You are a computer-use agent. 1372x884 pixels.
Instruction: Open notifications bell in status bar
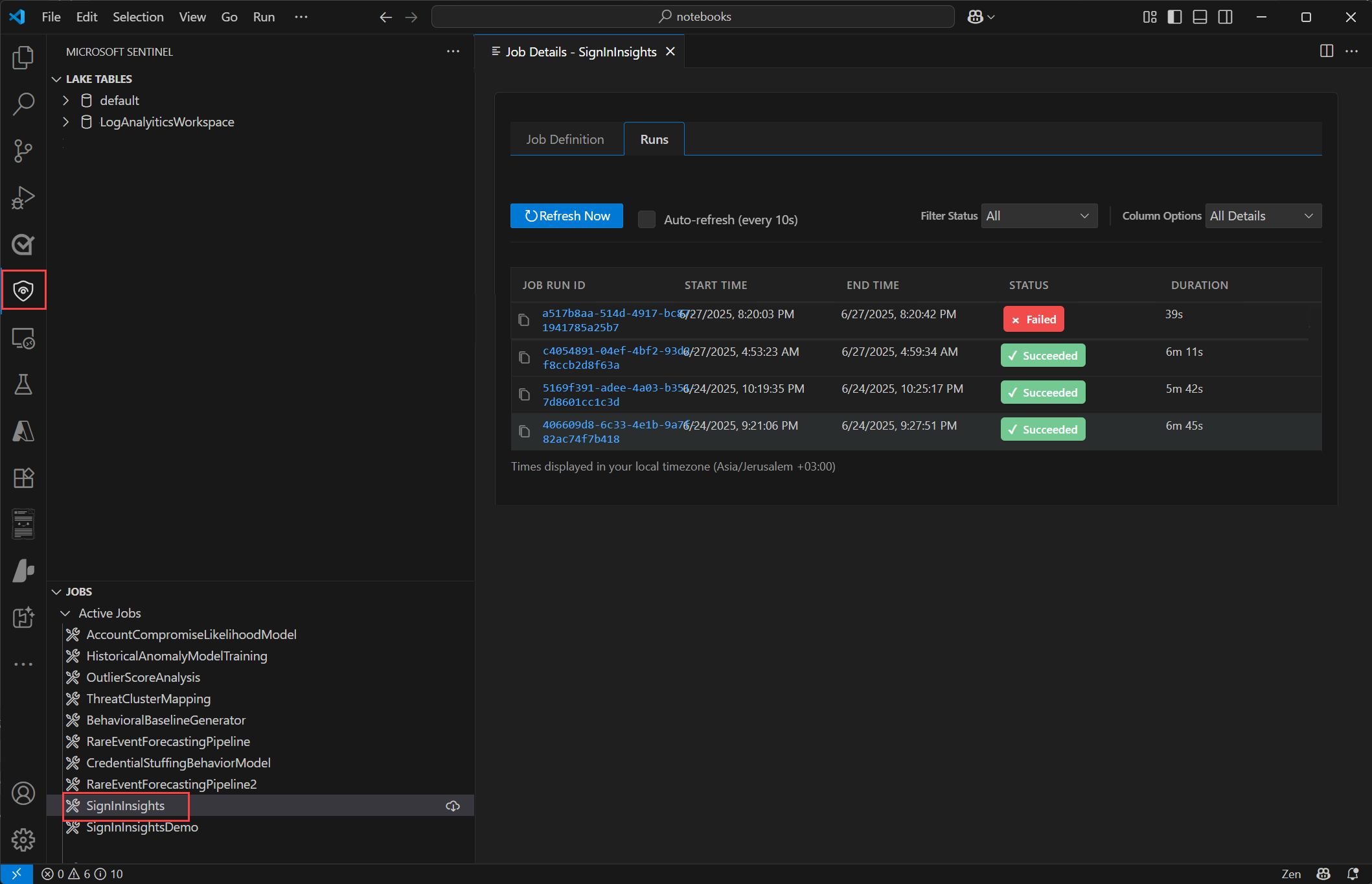[x=1353, y=874]
